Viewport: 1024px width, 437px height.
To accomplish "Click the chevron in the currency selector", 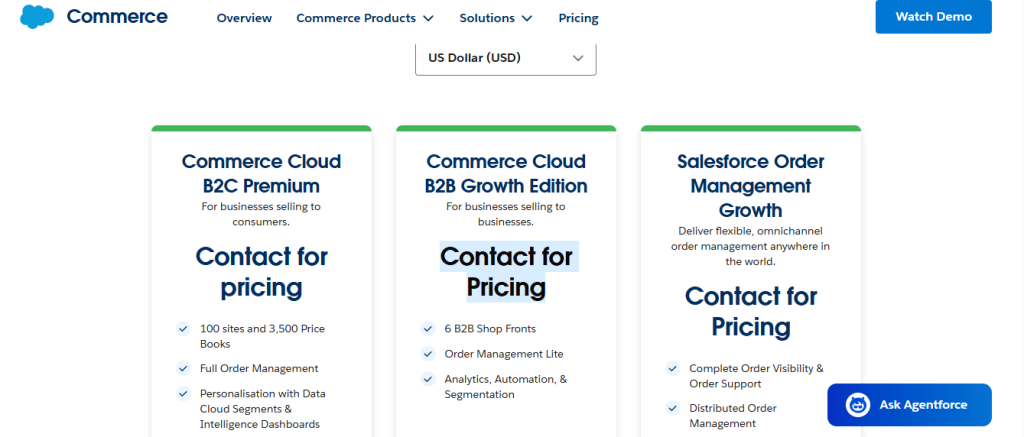I will [x=577, y=58].
